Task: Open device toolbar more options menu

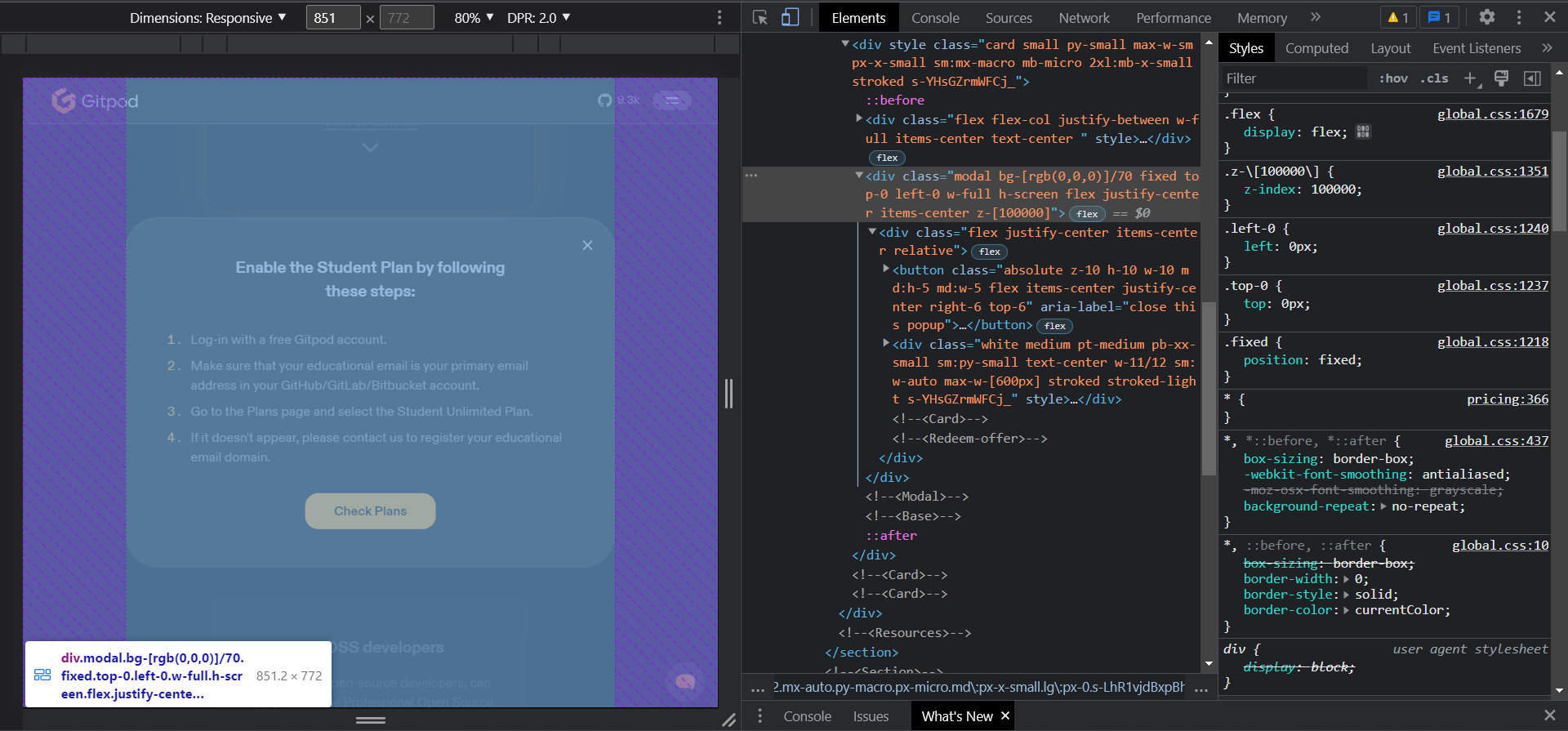Action: 719,17
